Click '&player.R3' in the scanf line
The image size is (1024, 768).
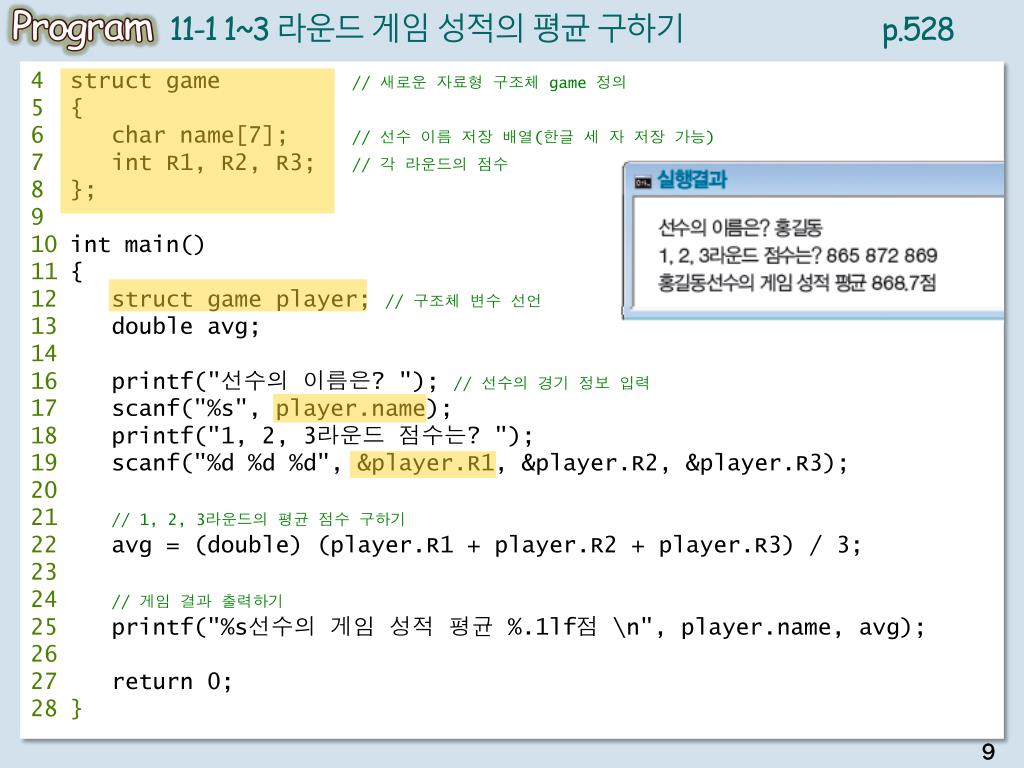pyautogui.click(x=753, y=463)
